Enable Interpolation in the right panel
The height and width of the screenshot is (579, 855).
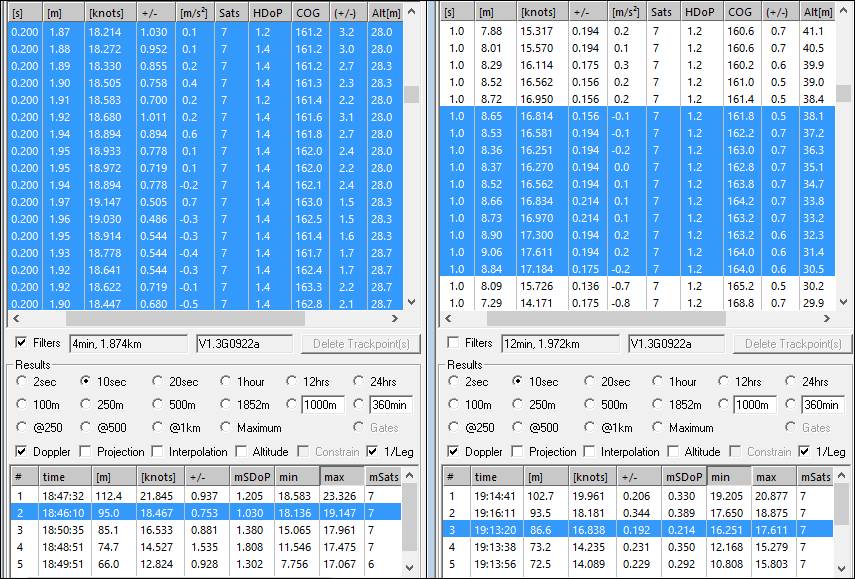[x=591, y=452]
